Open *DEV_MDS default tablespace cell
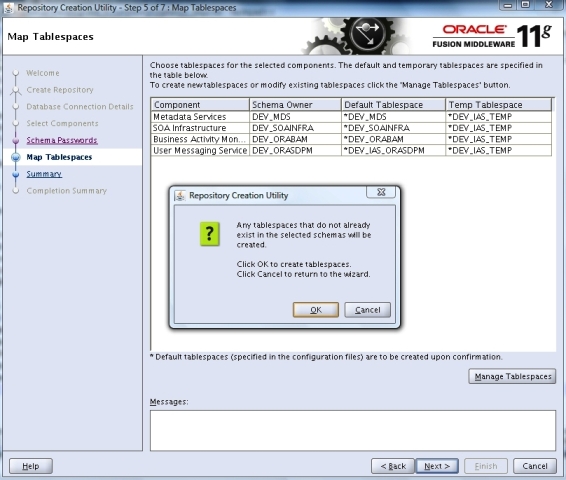566x480 pixels. (393, 117)
